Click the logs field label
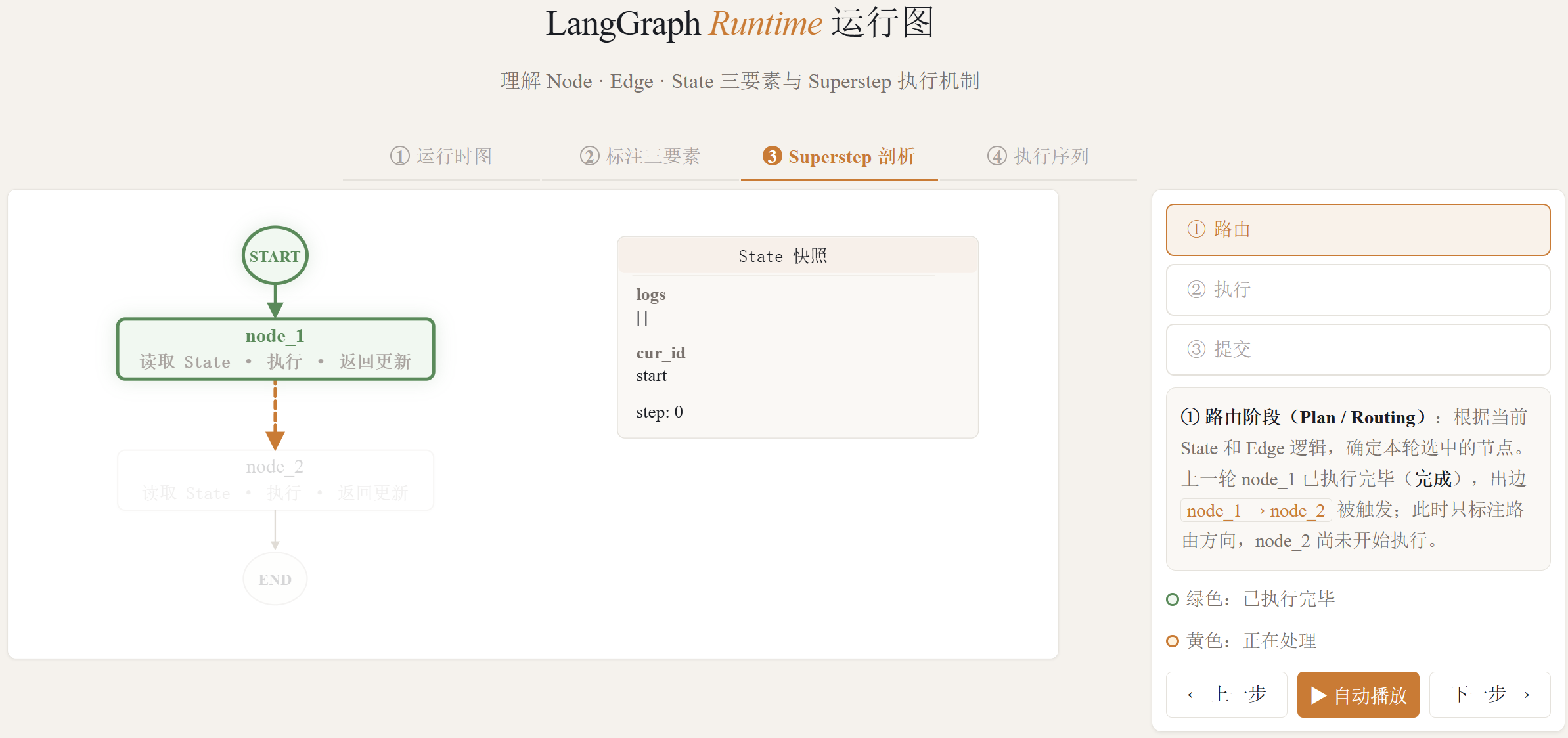Image resolution: width=1568 pixels, height=738 pixels. pos(651,295)
